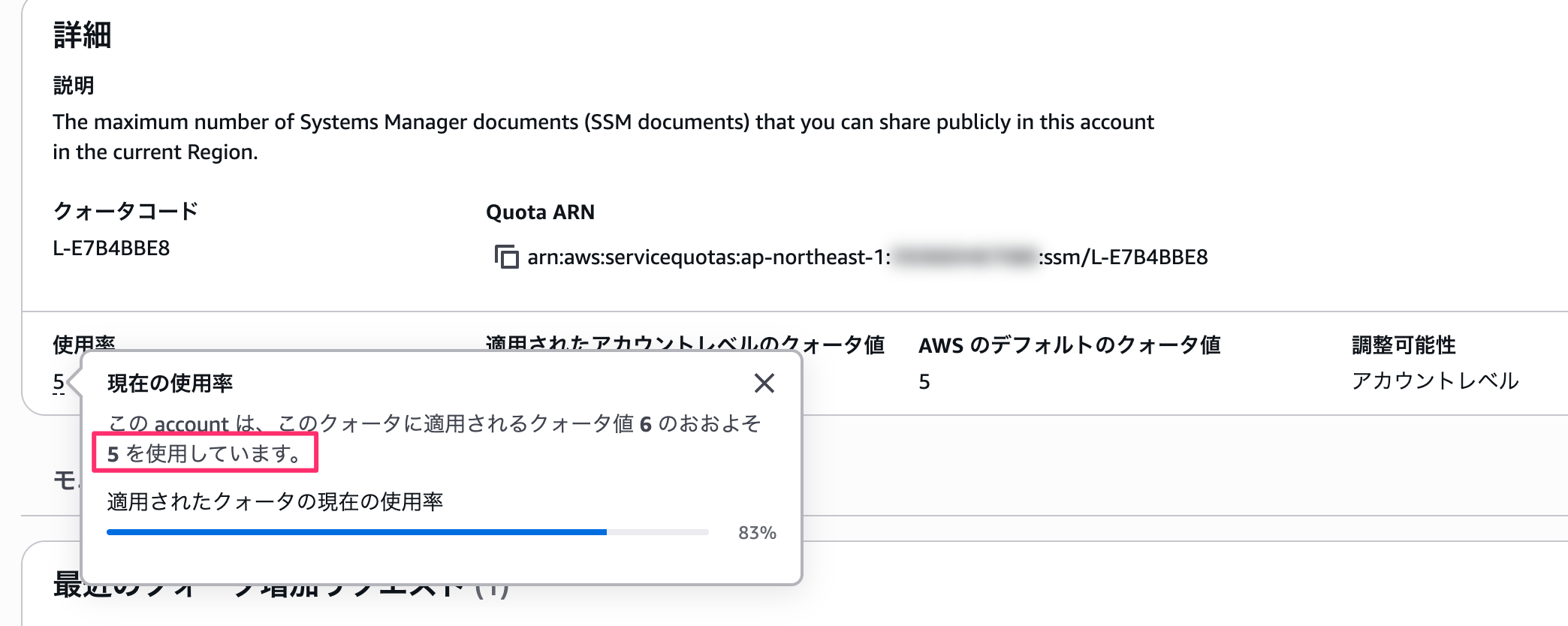
Task: Click the 詳細 section heading
Action: pyautogui.click(x=83, y=35)
